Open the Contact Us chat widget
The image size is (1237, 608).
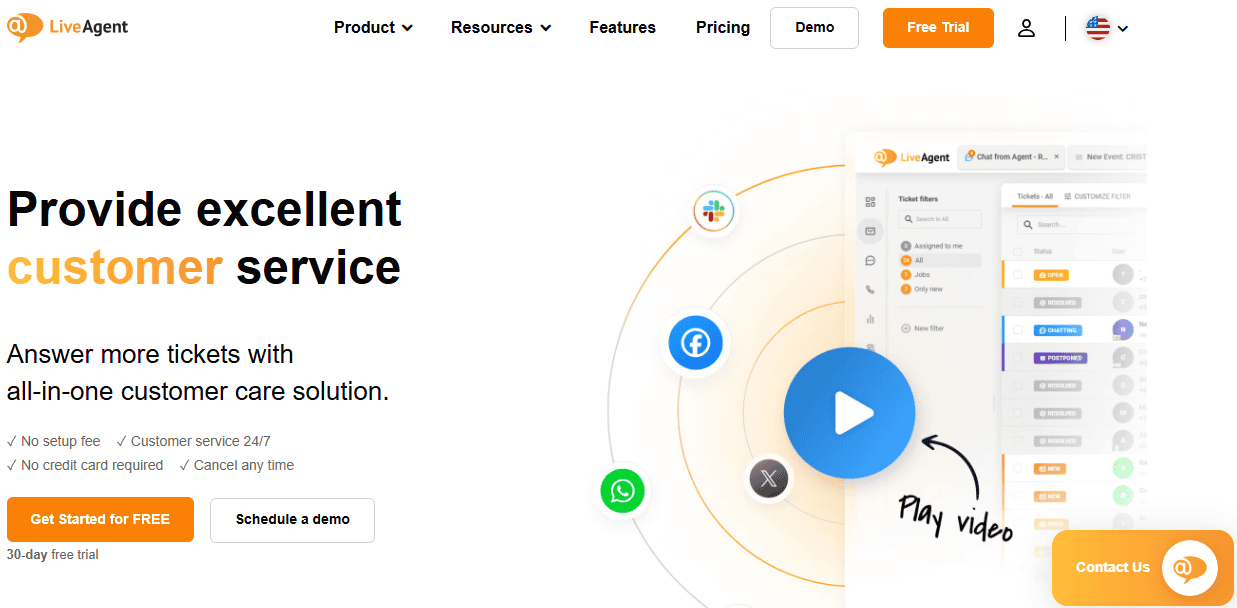1141,567
